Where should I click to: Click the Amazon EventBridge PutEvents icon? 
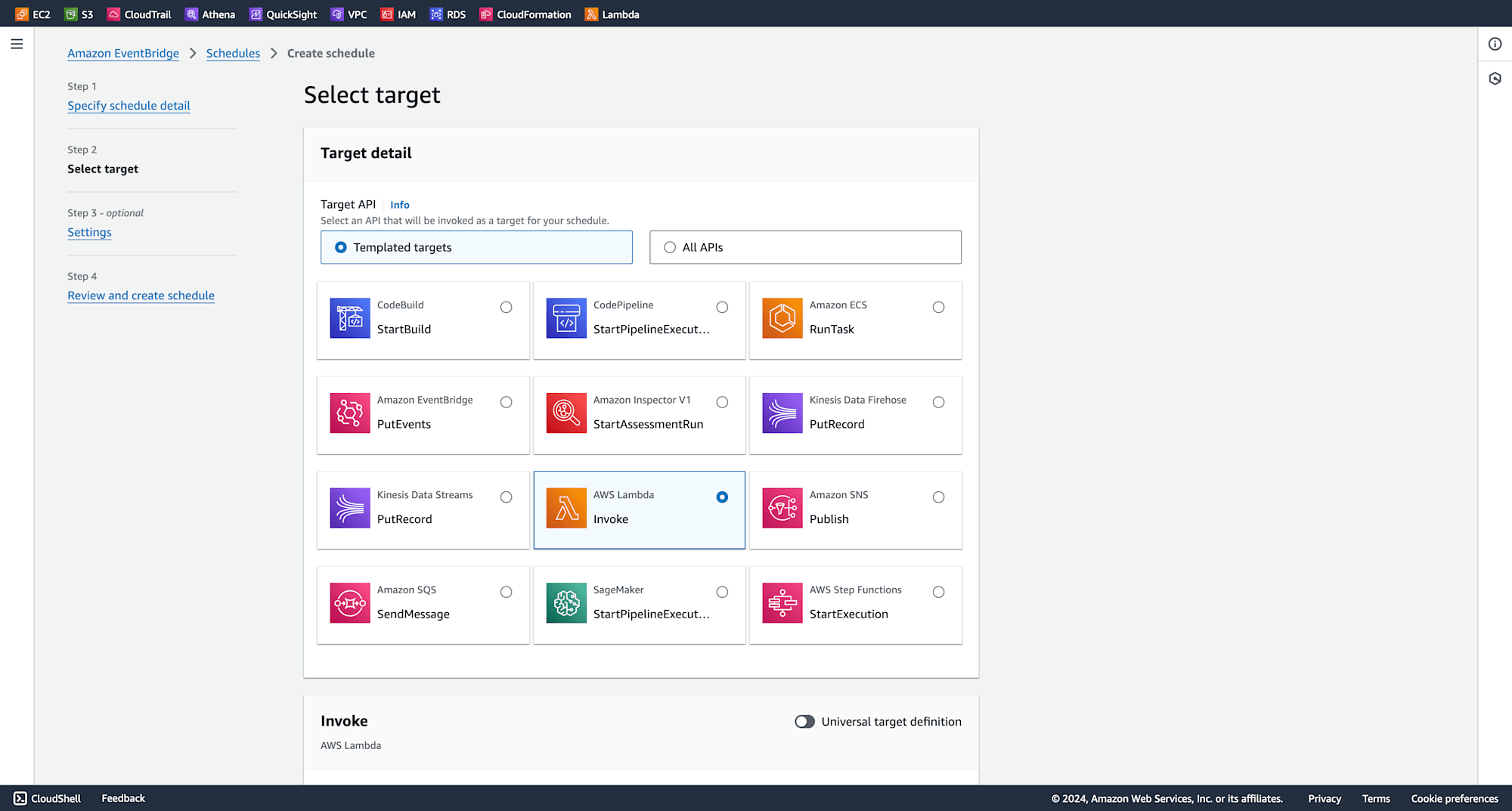tap(350, 413)
